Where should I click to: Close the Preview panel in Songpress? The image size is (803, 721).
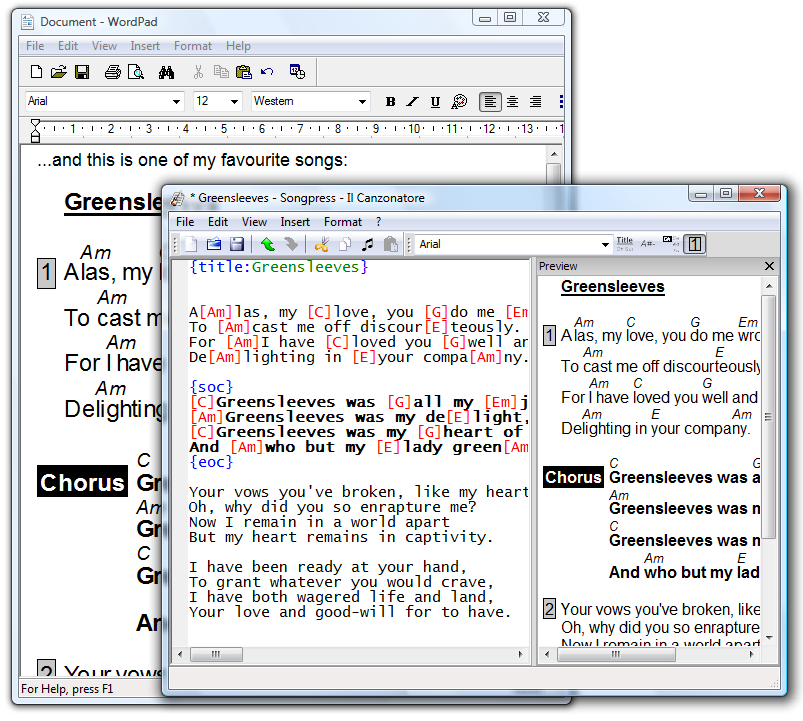pyautogui.click(x=769, y=266)
